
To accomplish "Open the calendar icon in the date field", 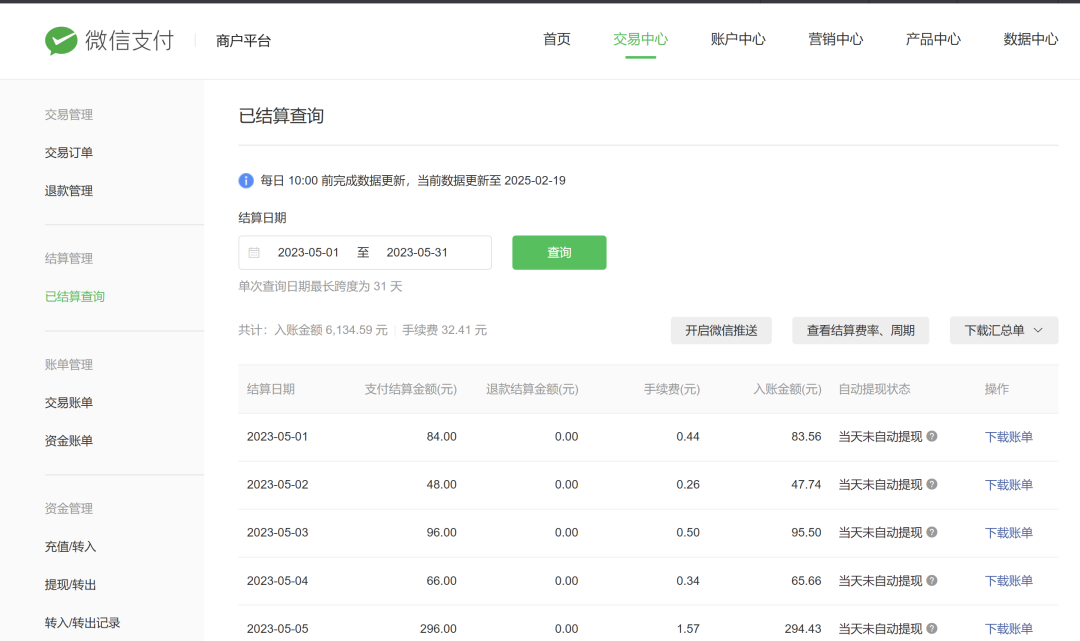I will (253, 252).
